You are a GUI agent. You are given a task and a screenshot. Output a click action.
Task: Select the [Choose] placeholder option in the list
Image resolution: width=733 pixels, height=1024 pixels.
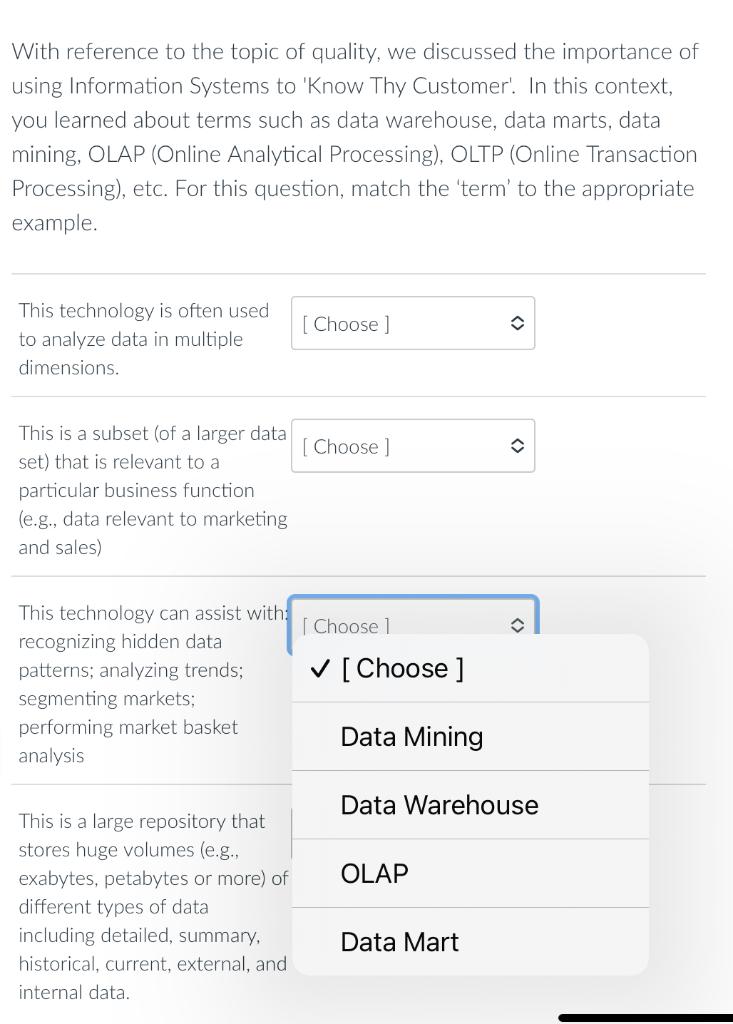402,669
